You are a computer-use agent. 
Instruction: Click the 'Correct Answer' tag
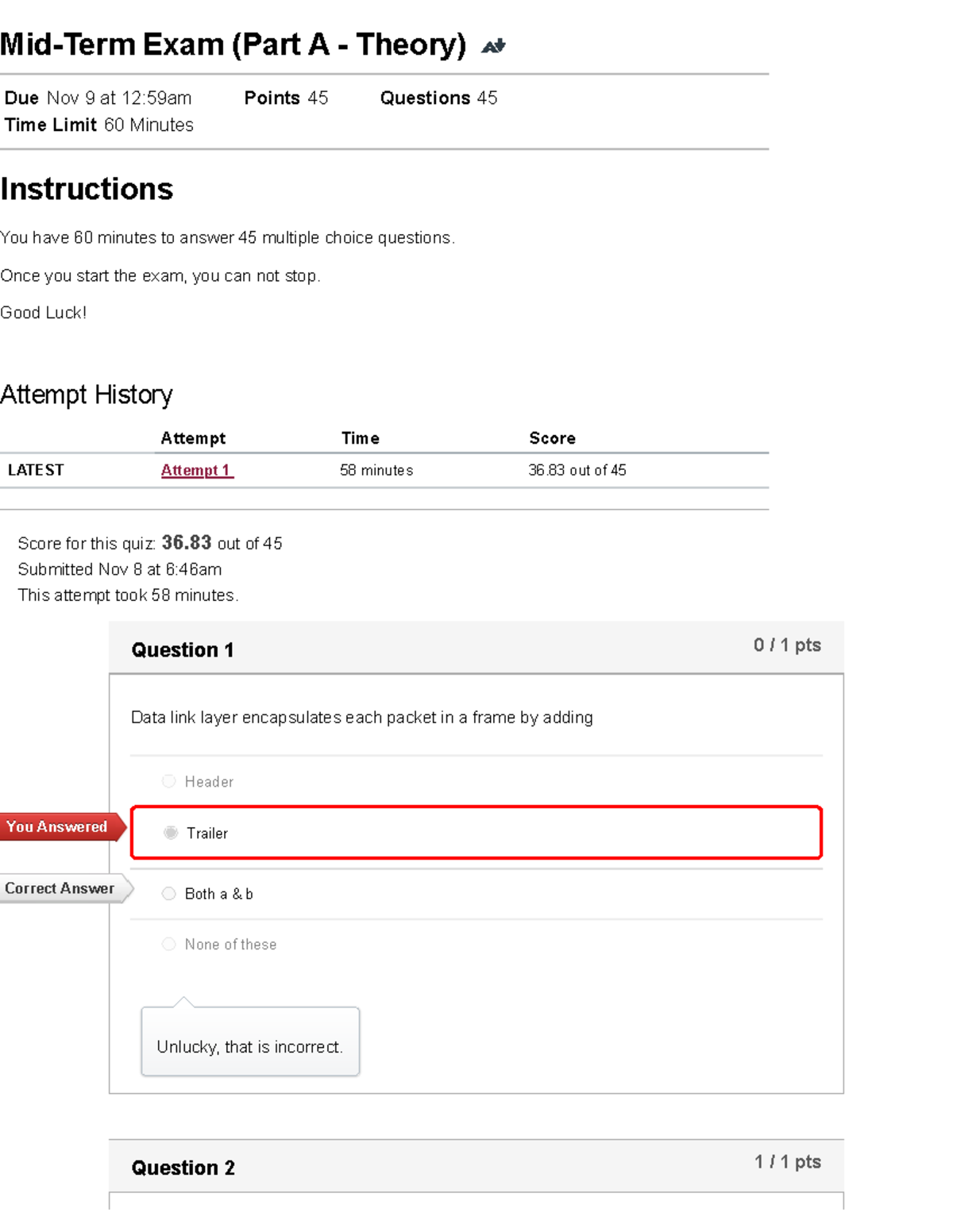[60, 888]
